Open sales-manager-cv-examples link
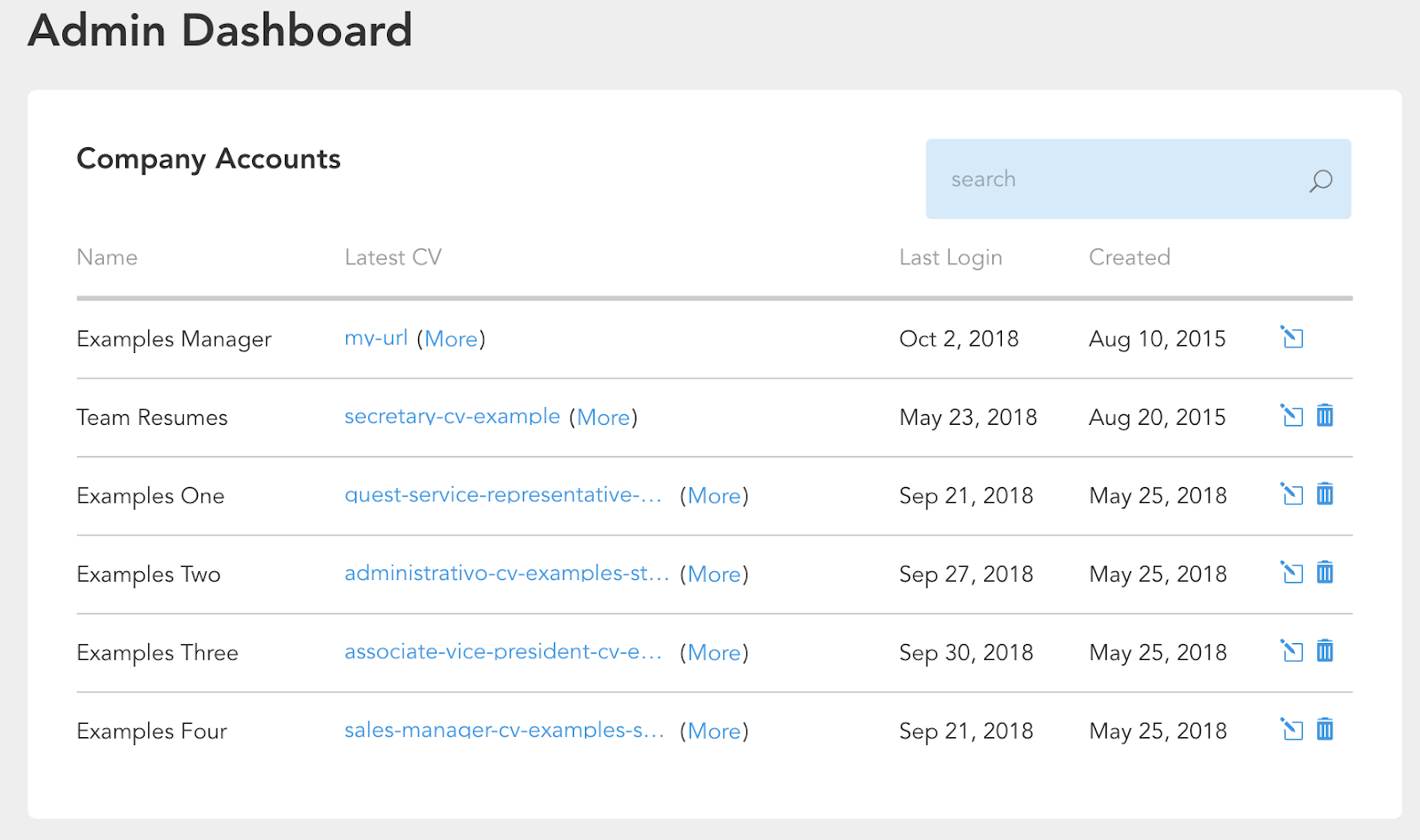This screenshot has height=840, width=1420. click(503, 731)
